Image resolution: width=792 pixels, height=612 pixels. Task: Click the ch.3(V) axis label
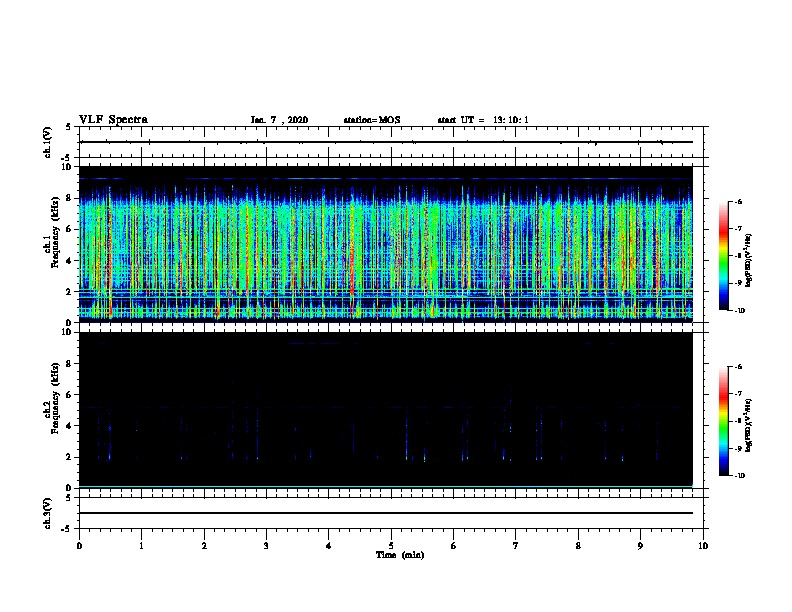[47, 513]
